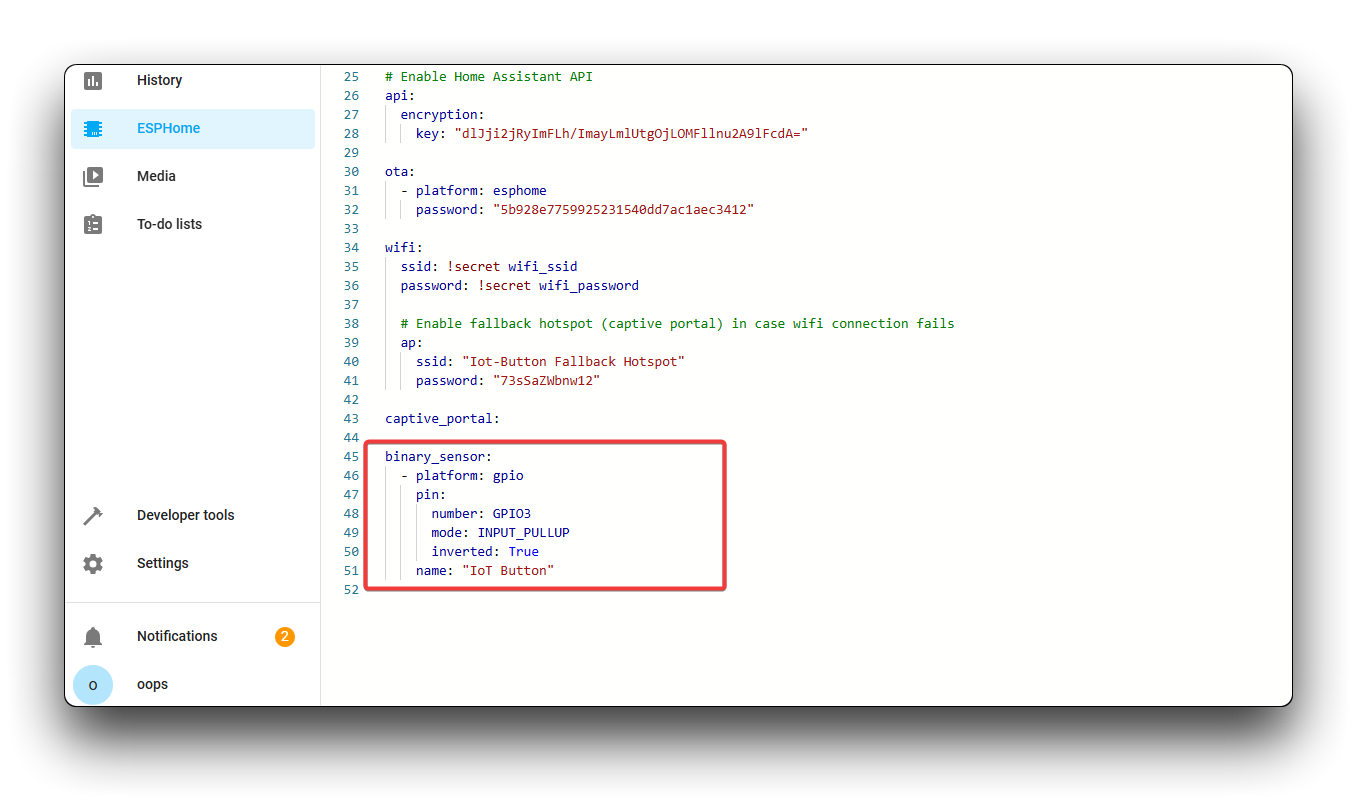
Task: Click the fallback hotspot comment line
Action: [678, 324]
